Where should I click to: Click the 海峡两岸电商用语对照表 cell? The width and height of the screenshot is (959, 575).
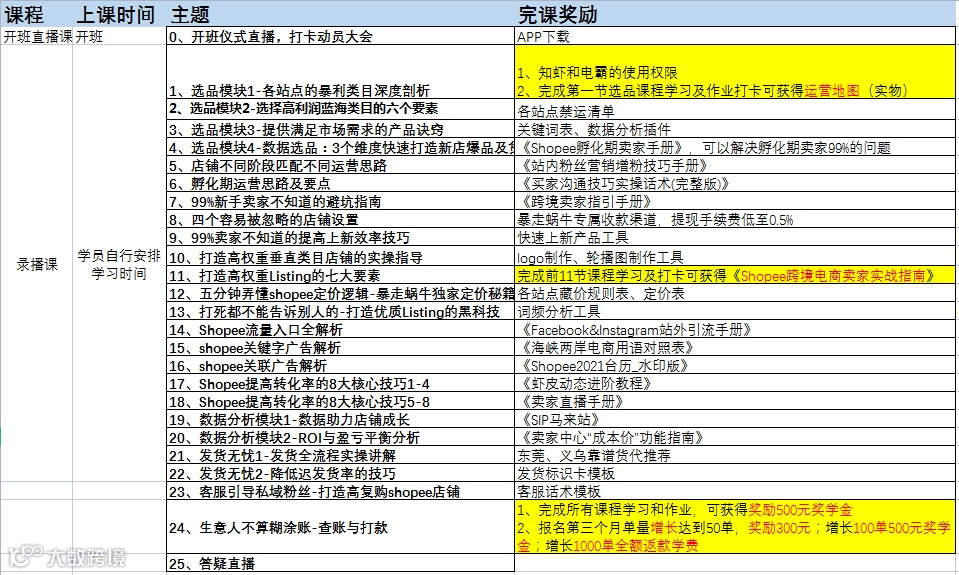pos(735,347)
